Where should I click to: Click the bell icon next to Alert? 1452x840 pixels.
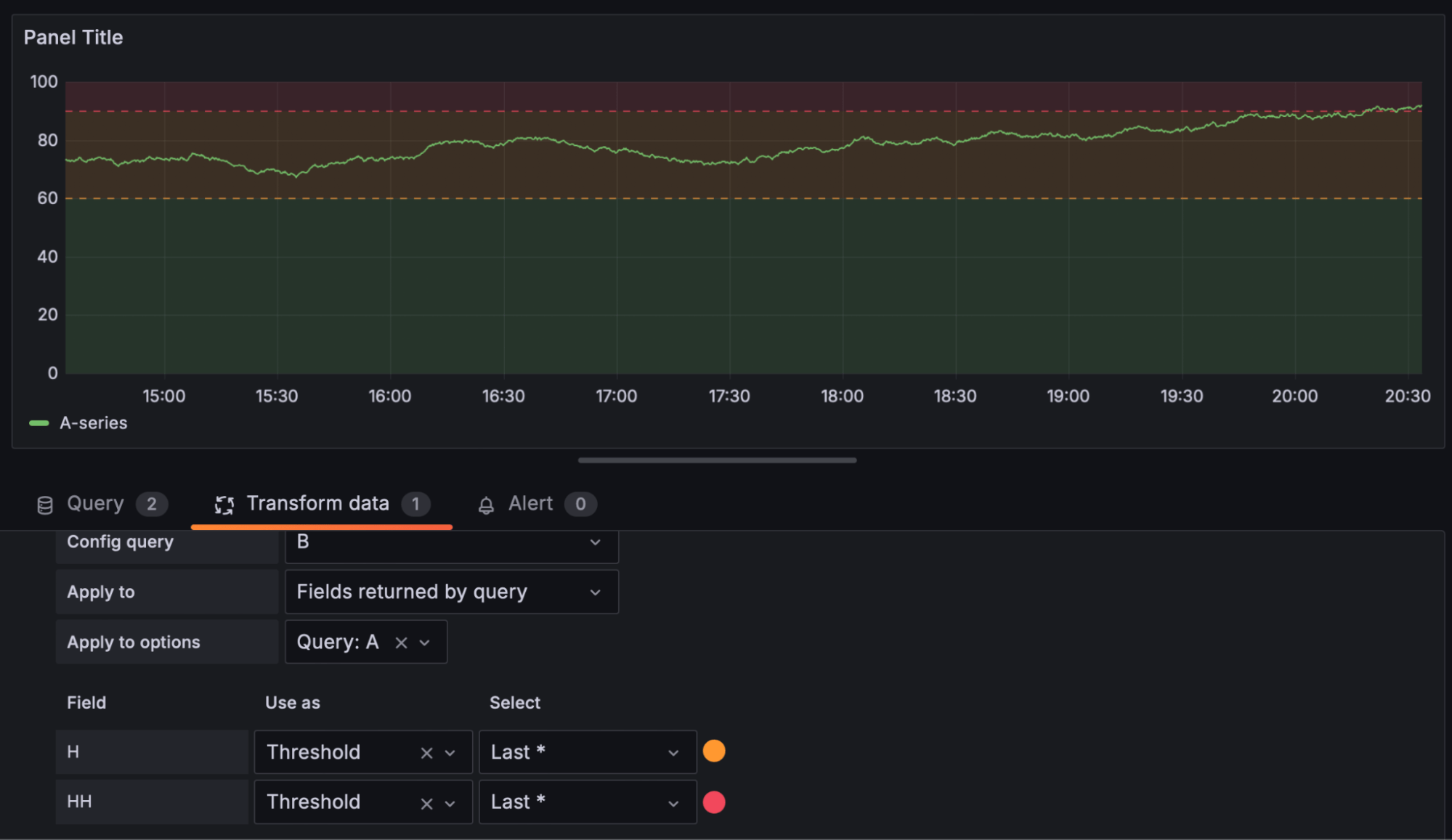pos(486,504)
